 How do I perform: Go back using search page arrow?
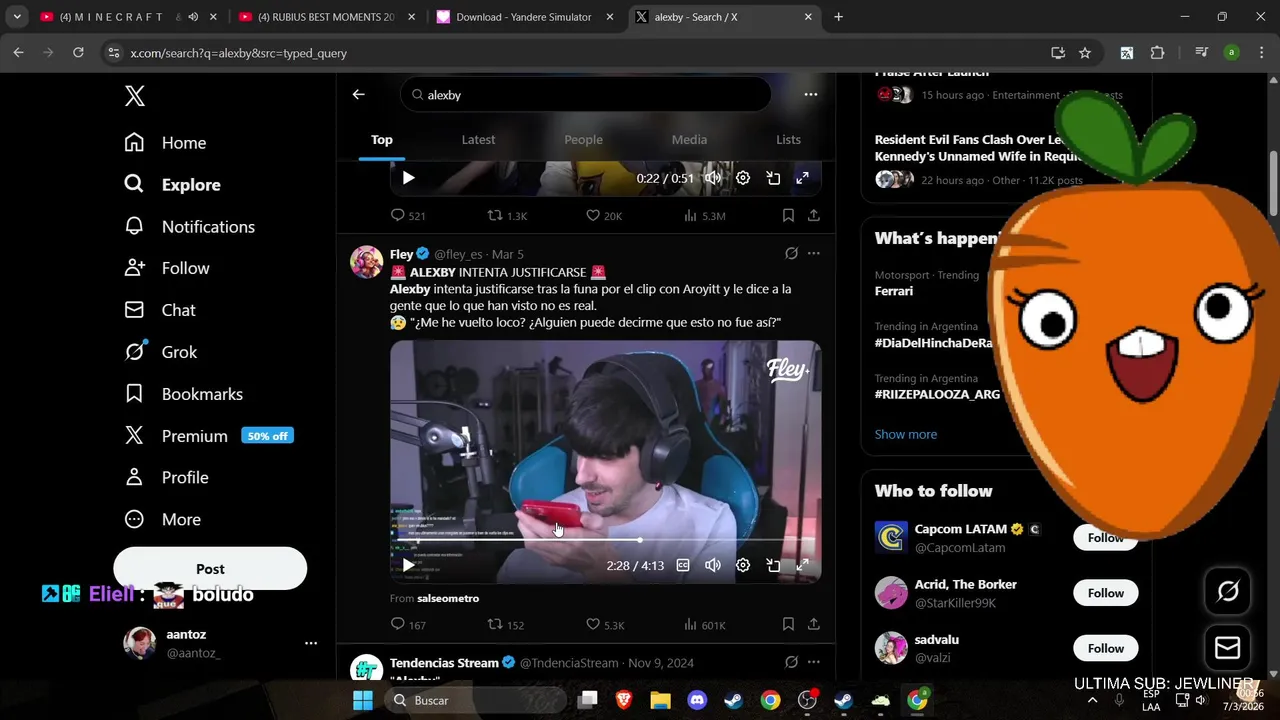[359, 94]
